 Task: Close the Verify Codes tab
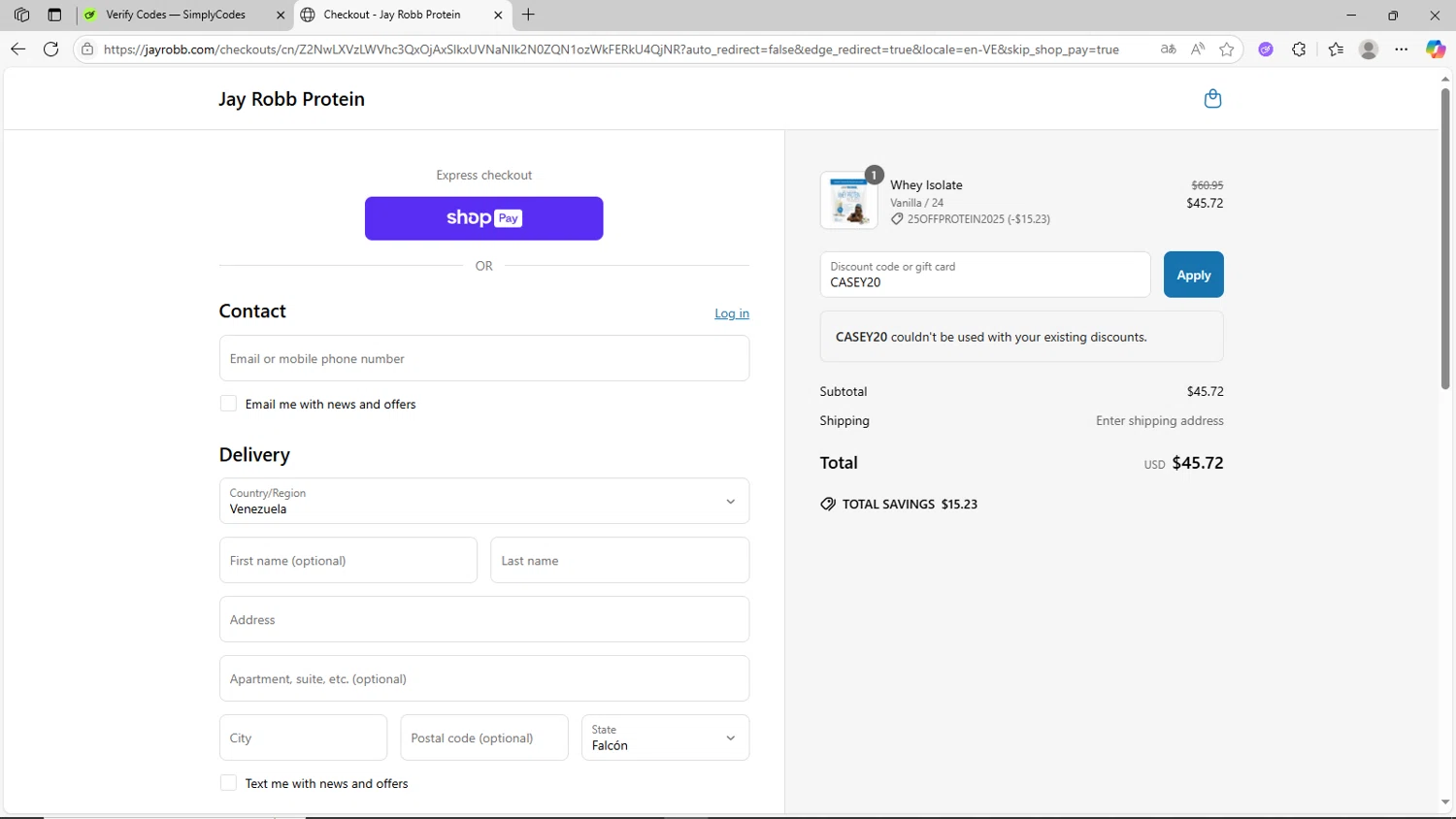(x=281, y=15)
